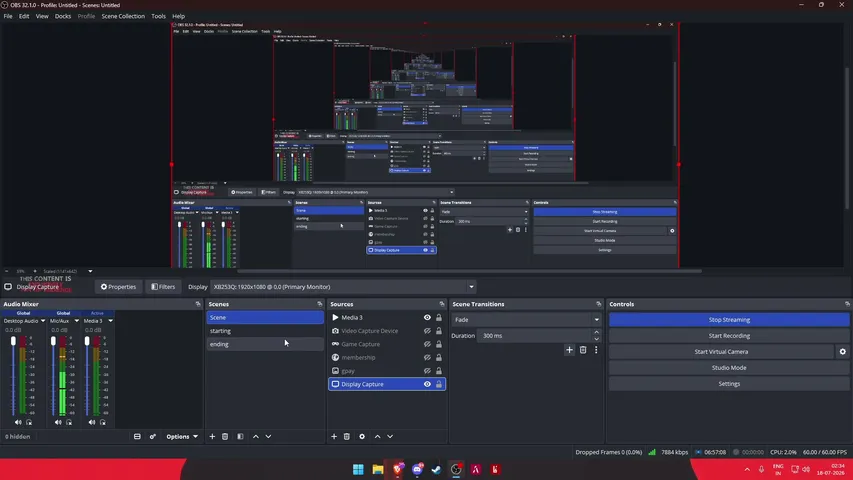Move the selected scene down
Viewport: 853px width, 480px height.
[268, 436]
